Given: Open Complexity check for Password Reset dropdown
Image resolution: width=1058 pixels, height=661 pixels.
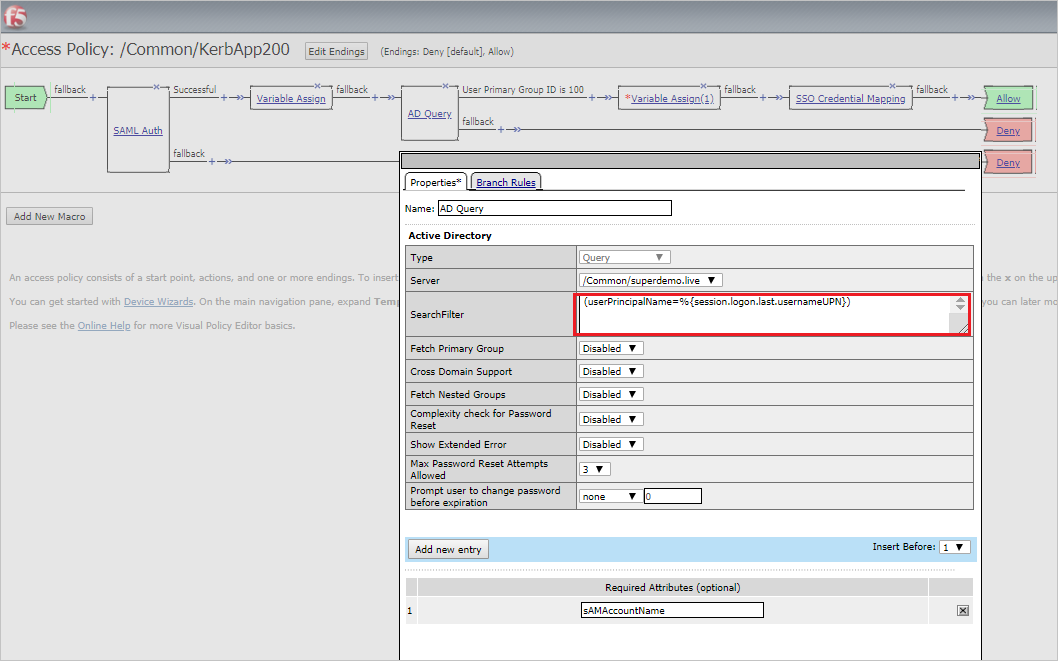Looking at the screenshot, I should (x=611, y=419).
